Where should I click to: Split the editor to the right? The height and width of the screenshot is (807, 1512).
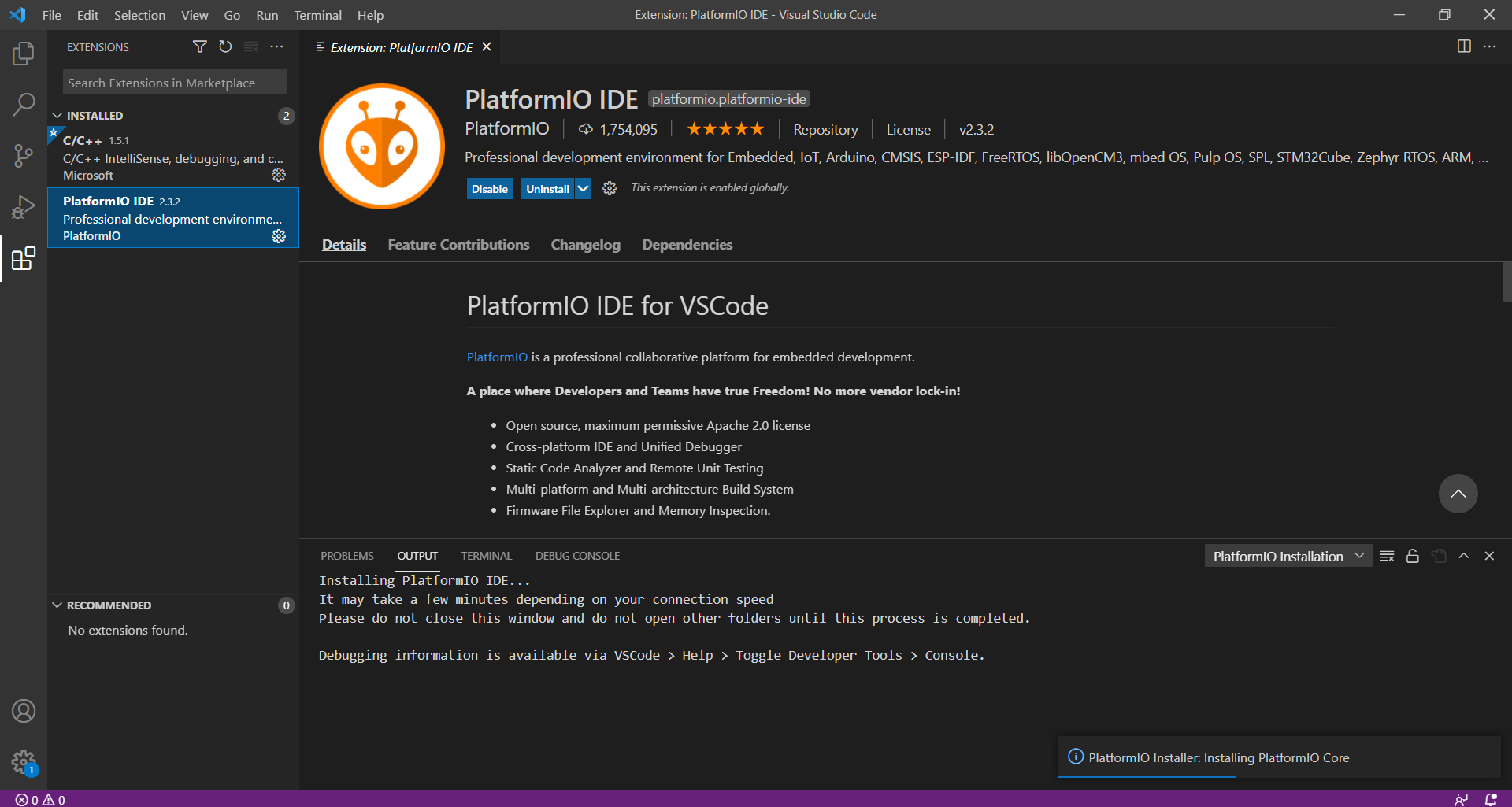tap(1464, 46)
